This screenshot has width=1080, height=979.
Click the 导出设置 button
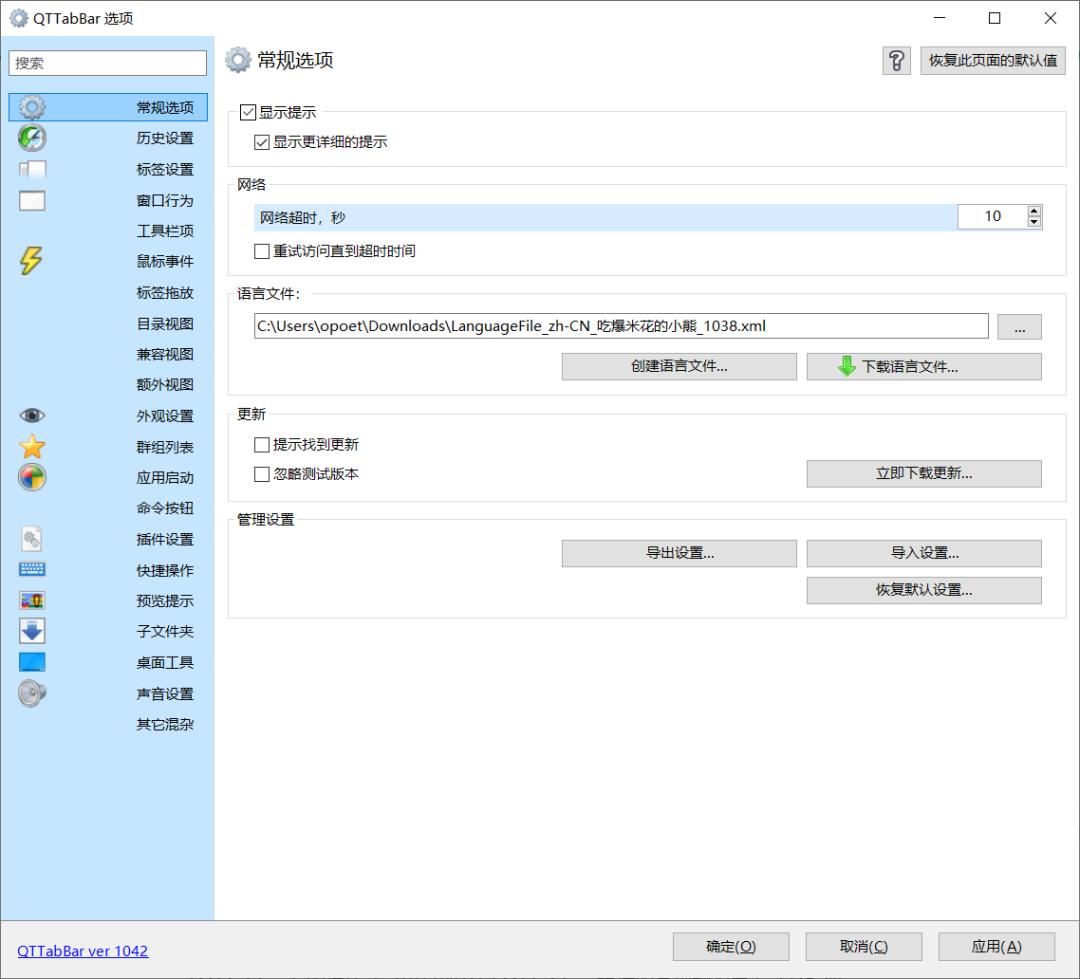(679, 553)
